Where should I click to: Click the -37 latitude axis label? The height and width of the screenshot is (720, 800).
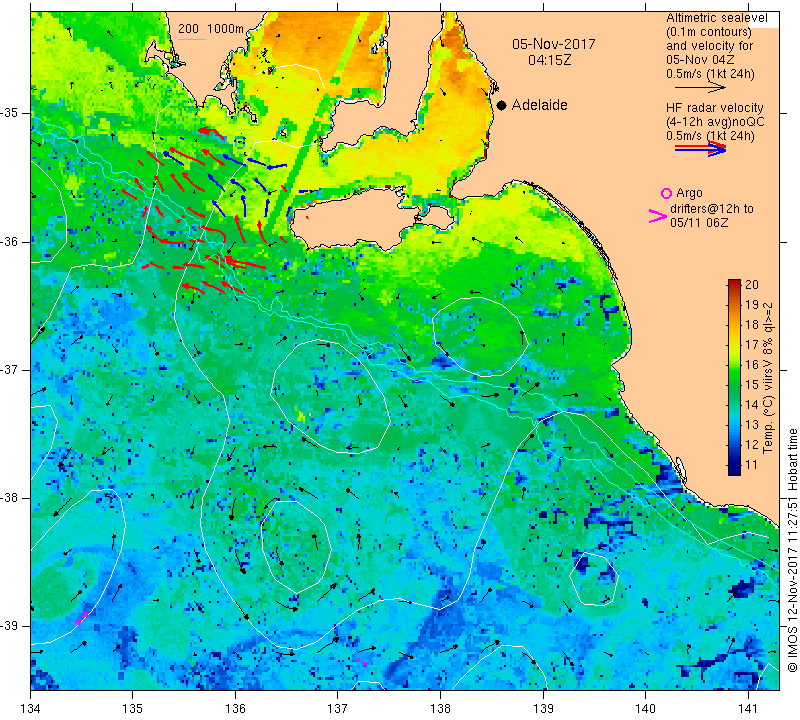(x=9, y=369)
